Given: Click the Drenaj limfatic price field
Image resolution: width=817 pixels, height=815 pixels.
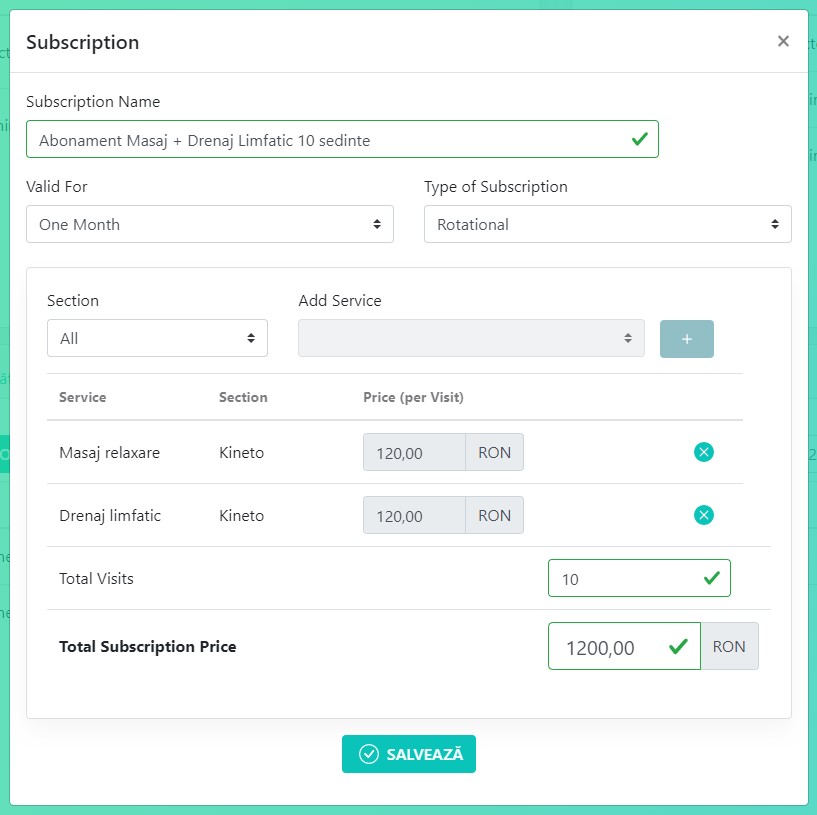Looking at the screenshot, I should click(x=414, y=516).
